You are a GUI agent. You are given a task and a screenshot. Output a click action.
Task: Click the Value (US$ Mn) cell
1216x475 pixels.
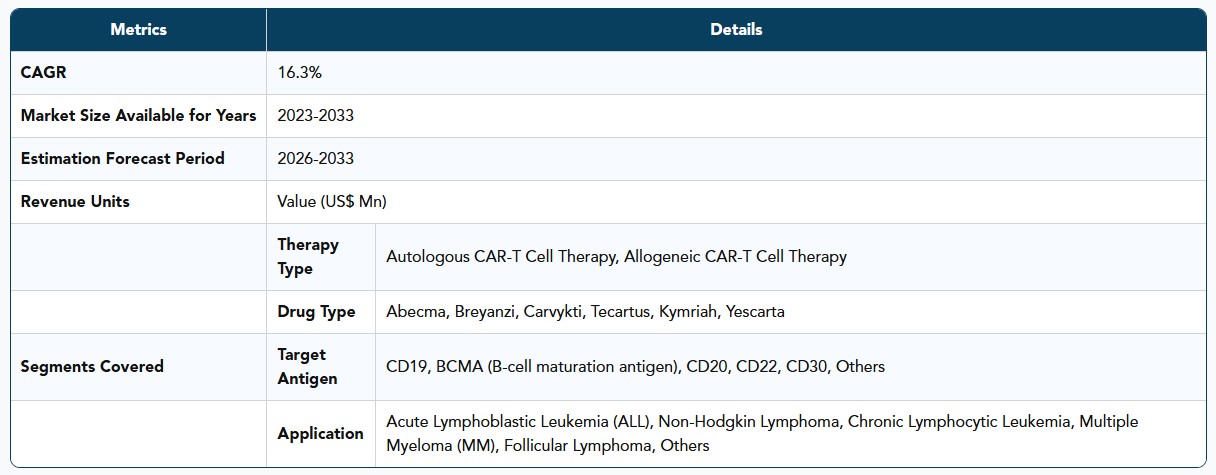[332, 202]
